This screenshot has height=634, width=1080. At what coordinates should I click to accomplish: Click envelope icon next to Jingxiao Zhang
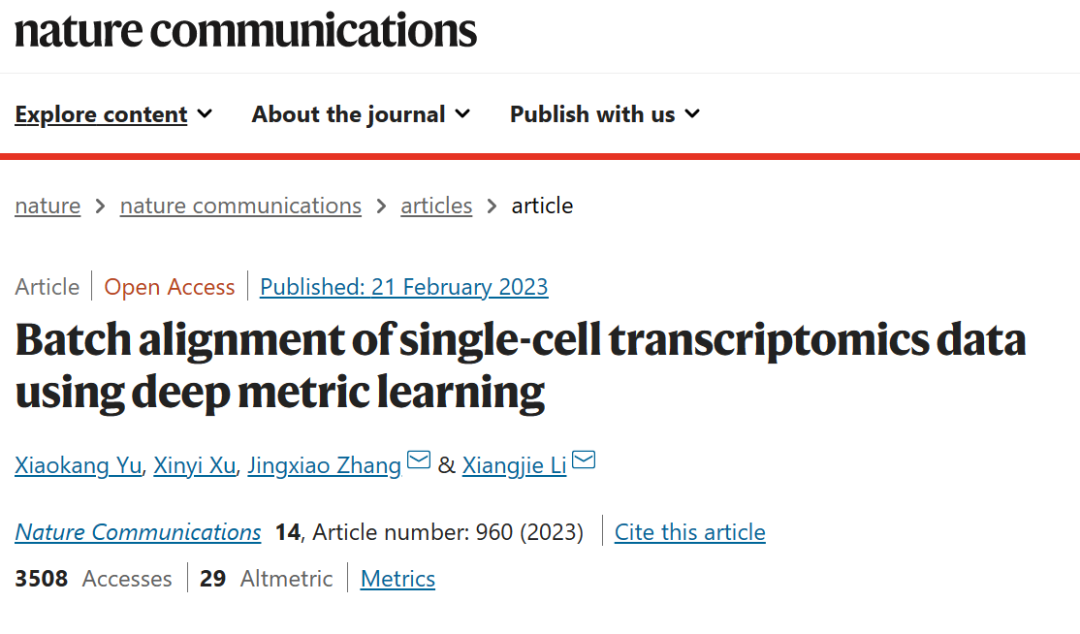click(419, 461)
